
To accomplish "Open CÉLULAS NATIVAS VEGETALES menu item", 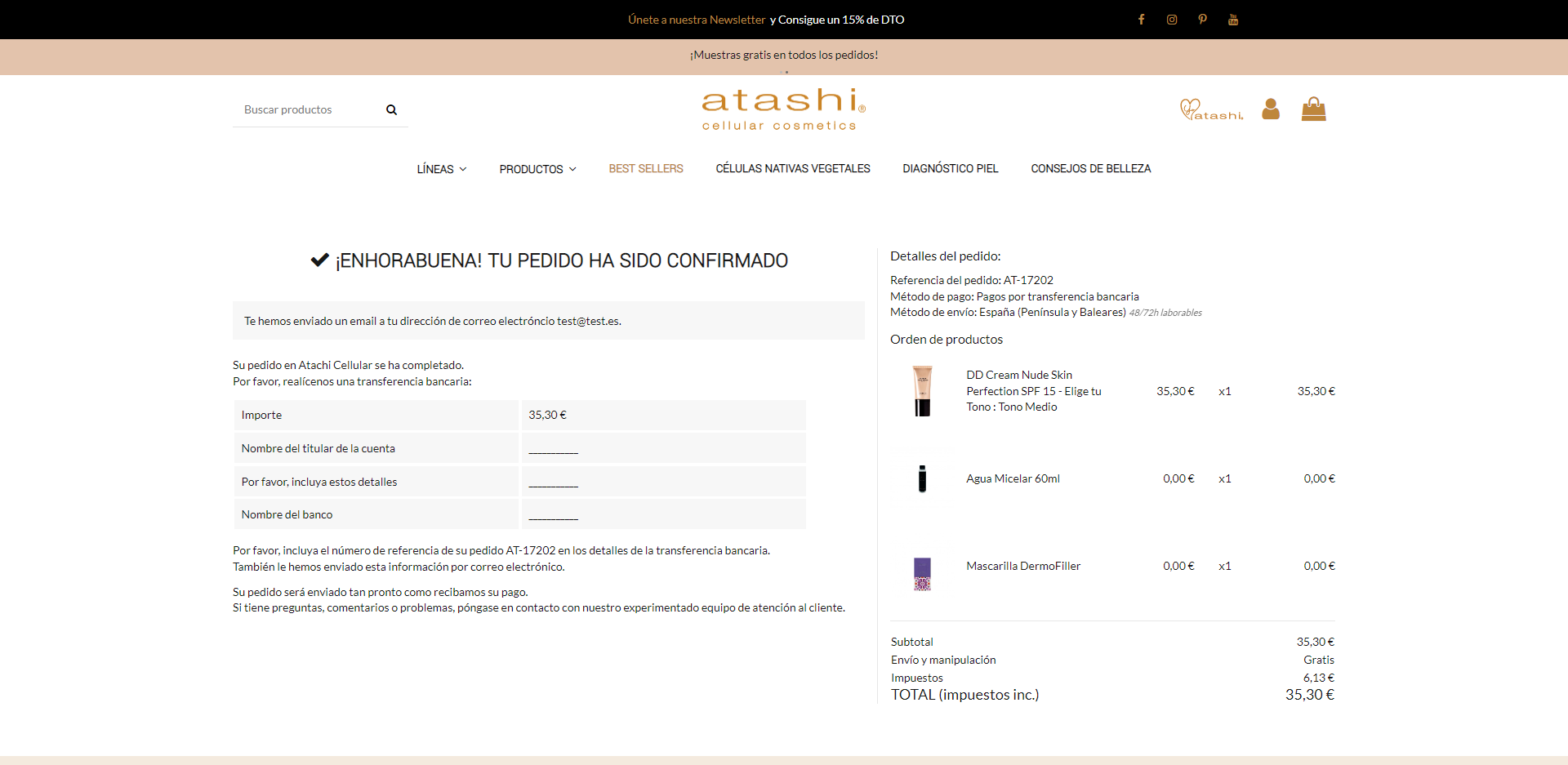I will tap(793, 169).
